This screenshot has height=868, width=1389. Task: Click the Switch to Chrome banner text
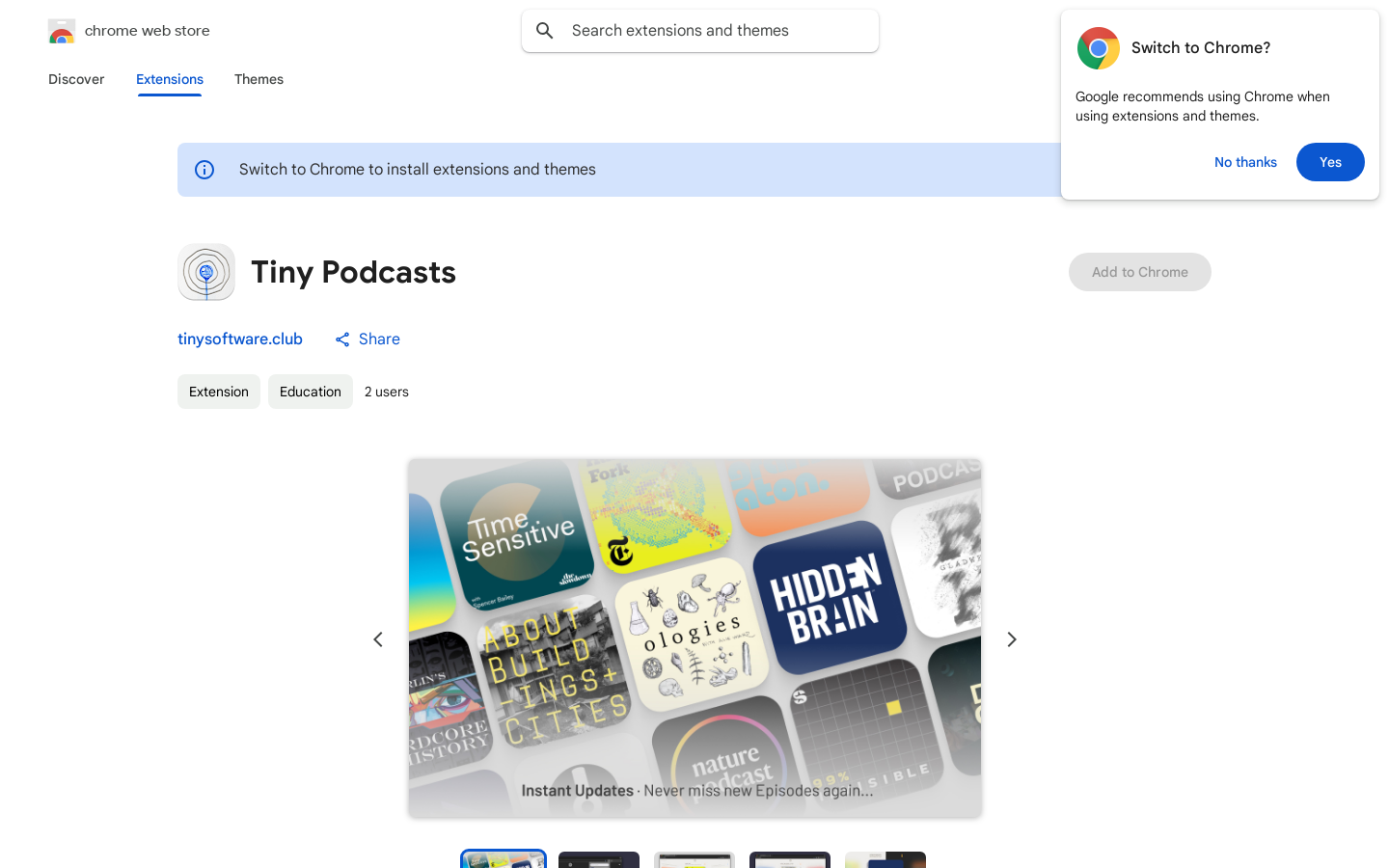(418, 170)
